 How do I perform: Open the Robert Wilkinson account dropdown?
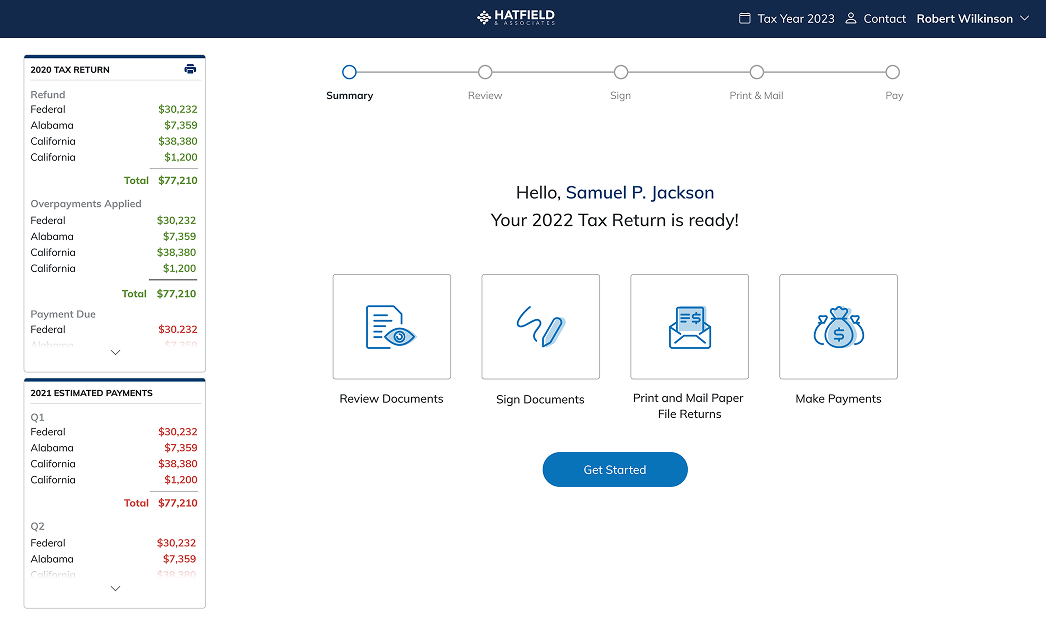click(973, 18)
